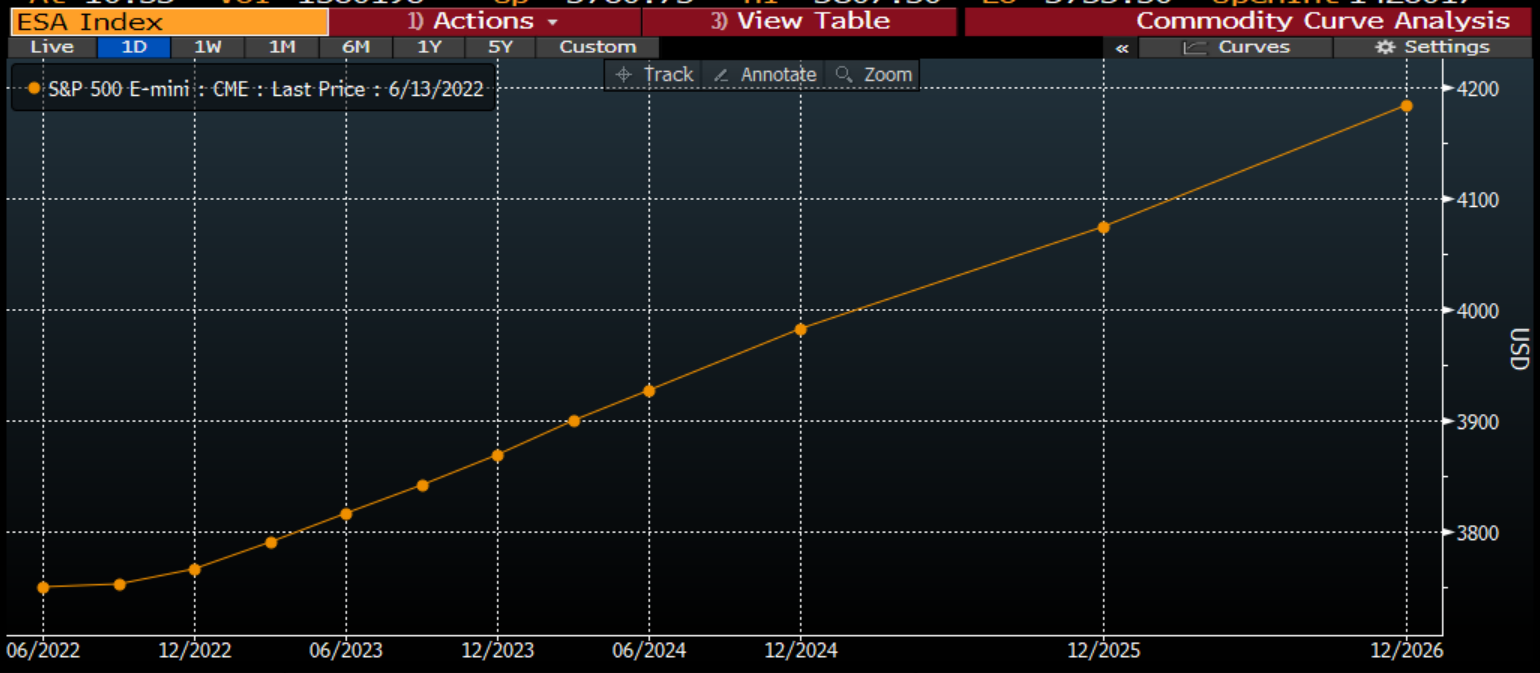This screenshot has height=673, width=1540.
Task: Open the Curves panel
Action: pos(1236,47)
